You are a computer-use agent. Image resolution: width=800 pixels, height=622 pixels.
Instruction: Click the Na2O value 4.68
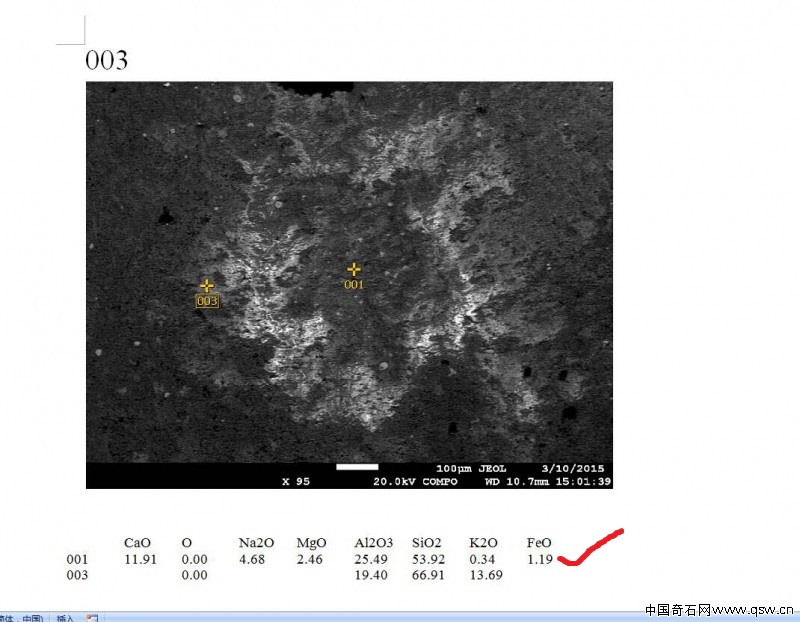point(252,559)
